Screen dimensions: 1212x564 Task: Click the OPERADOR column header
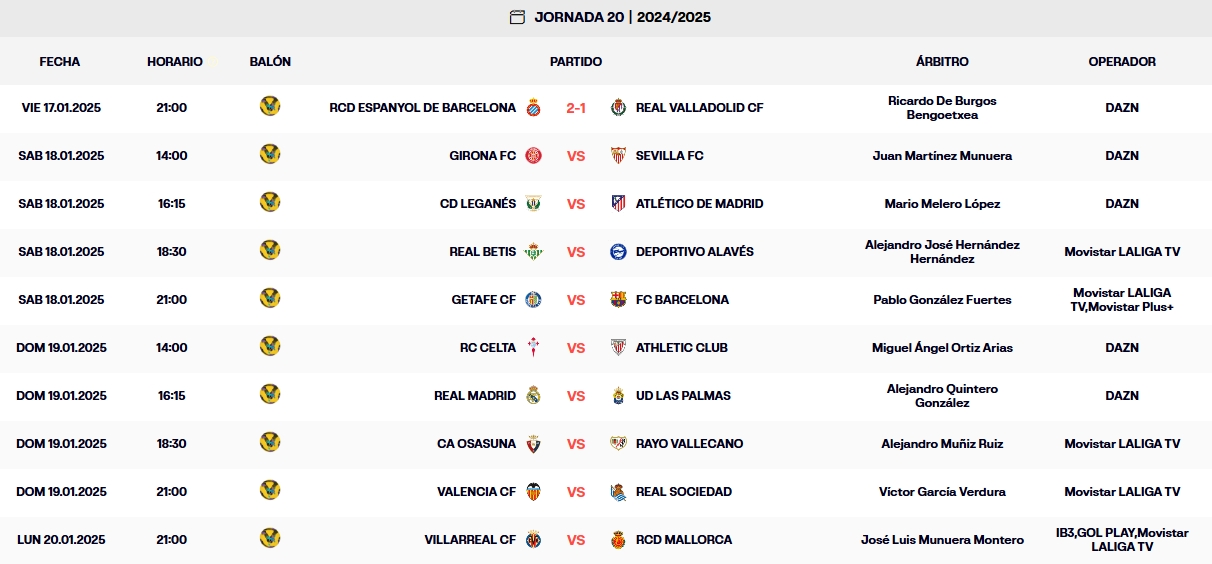(x=1122, y=62)
